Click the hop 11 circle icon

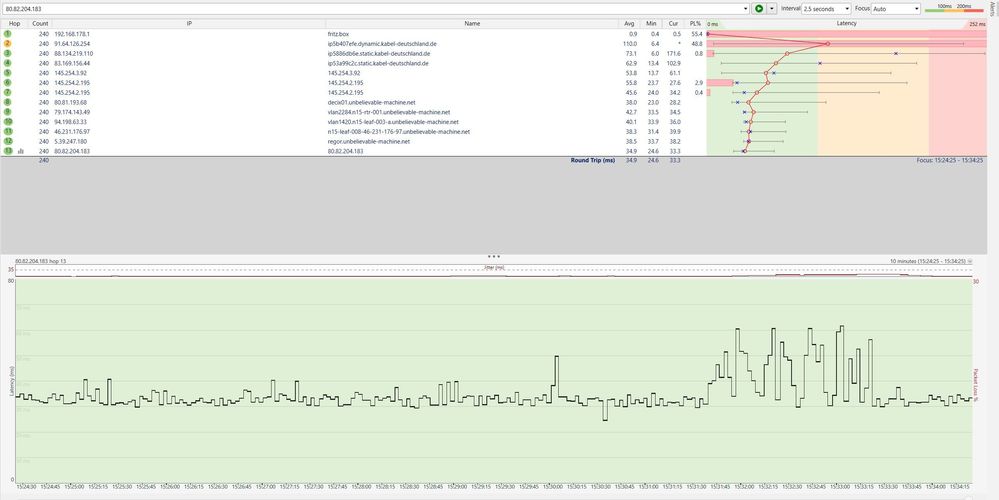pos(8,131)
